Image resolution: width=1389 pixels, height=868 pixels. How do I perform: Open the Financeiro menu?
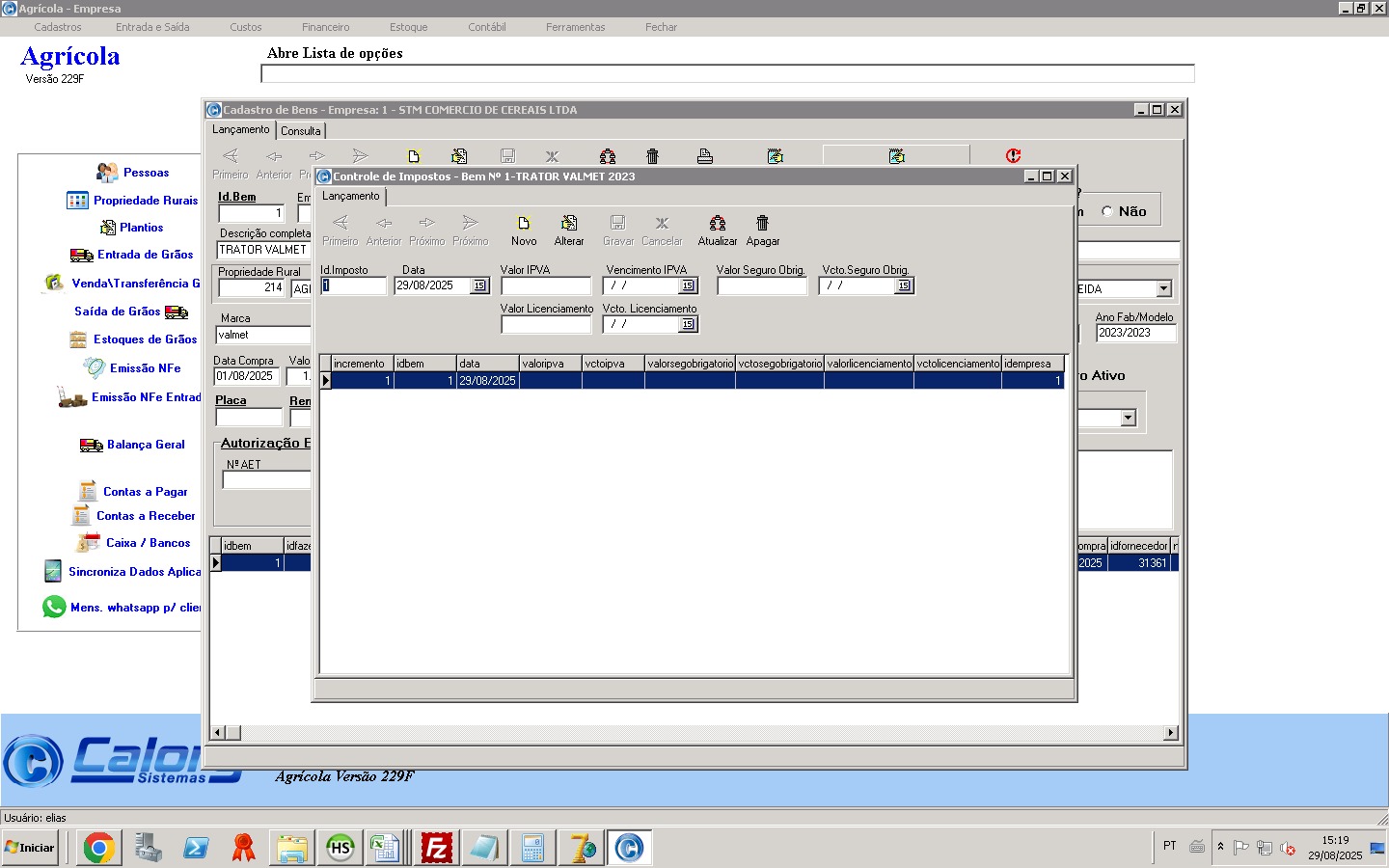(325, 27)
